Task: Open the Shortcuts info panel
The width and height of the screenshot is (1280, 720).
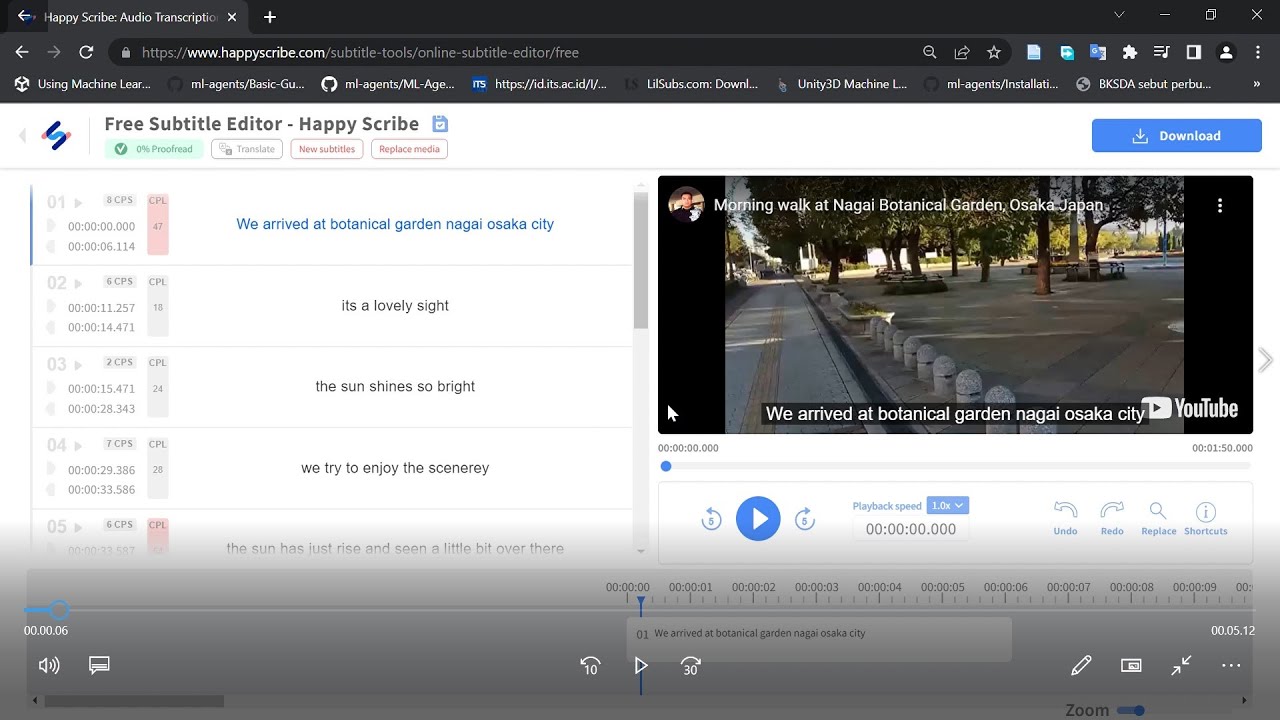Action: (1206, 518)
